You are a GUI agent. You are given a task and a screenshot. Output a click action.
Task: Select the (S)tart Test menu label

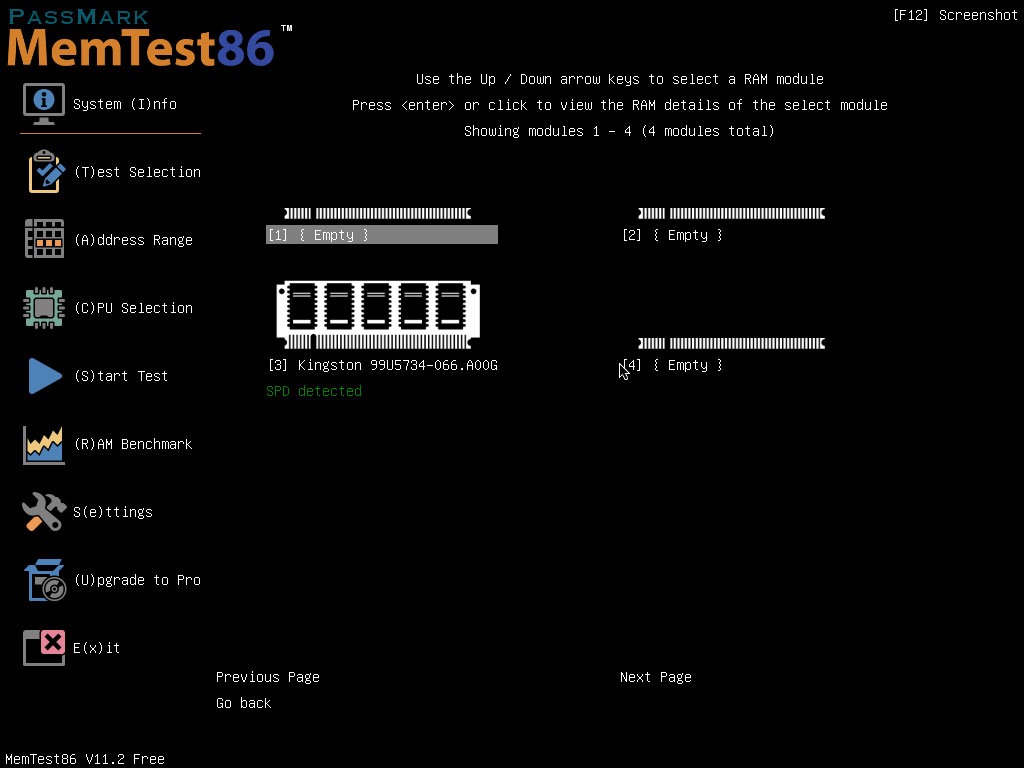121,376
